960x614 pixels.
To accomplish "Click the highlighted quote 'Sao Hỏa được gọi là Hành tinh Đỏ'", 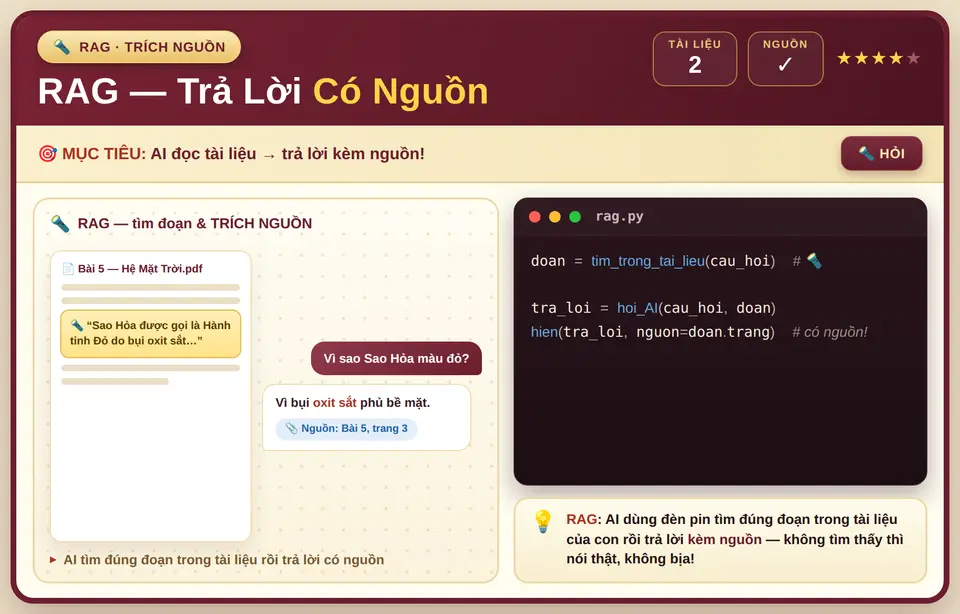I will 151,334.
